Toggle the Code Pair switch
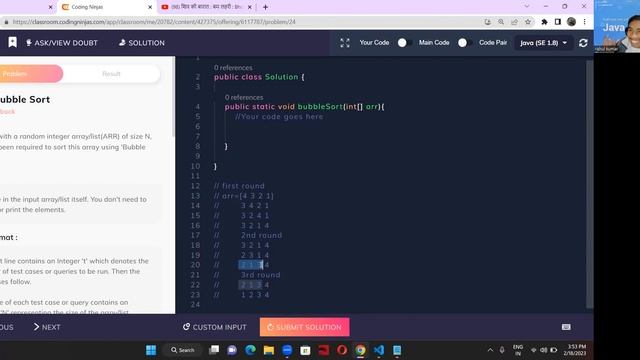640x360 pixels. point(464,42)
